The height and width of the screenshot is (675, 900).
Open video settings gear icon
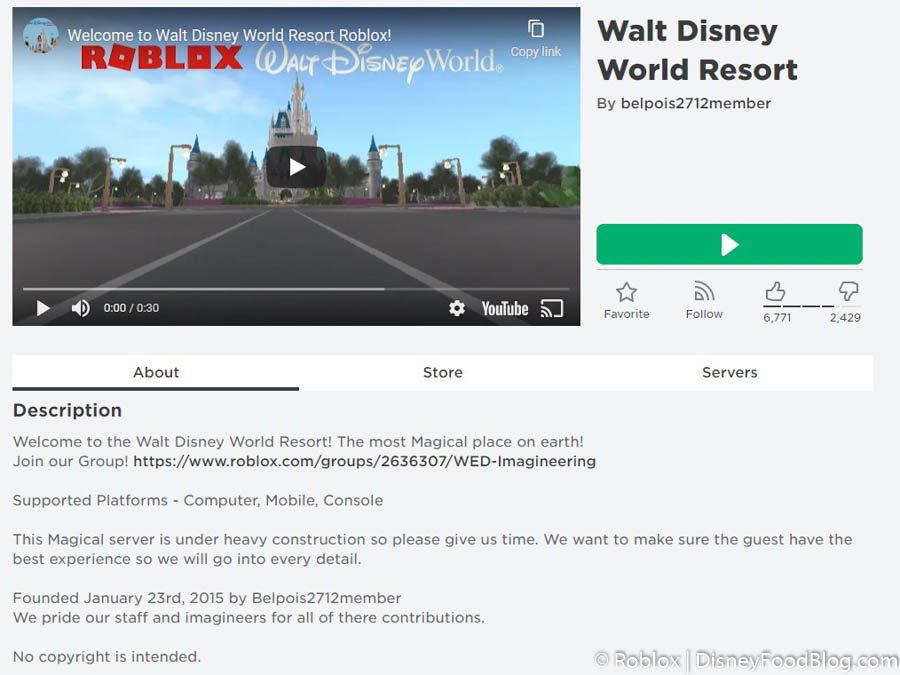point(457,308)
